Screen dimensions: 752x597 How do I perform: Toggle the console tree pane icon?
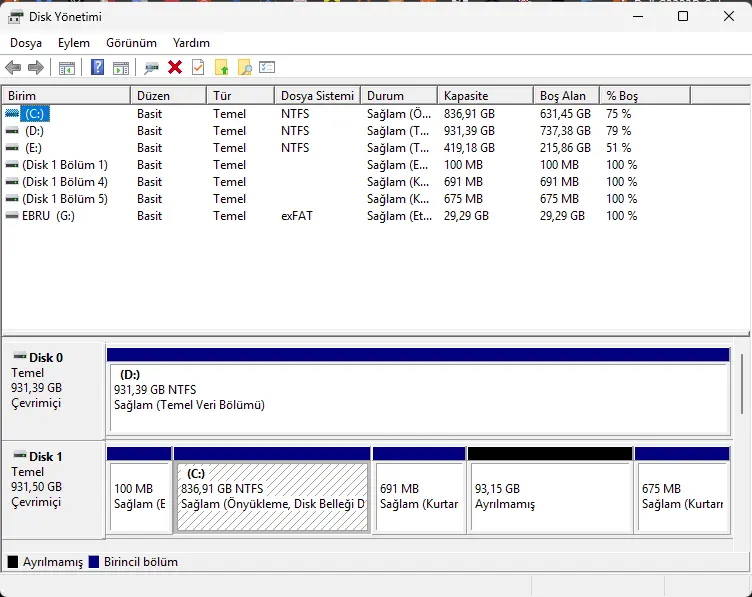67,68
